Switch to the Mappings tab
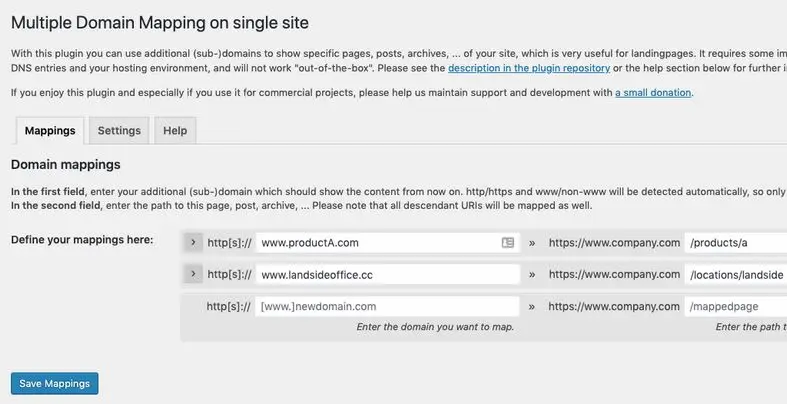 50,130
